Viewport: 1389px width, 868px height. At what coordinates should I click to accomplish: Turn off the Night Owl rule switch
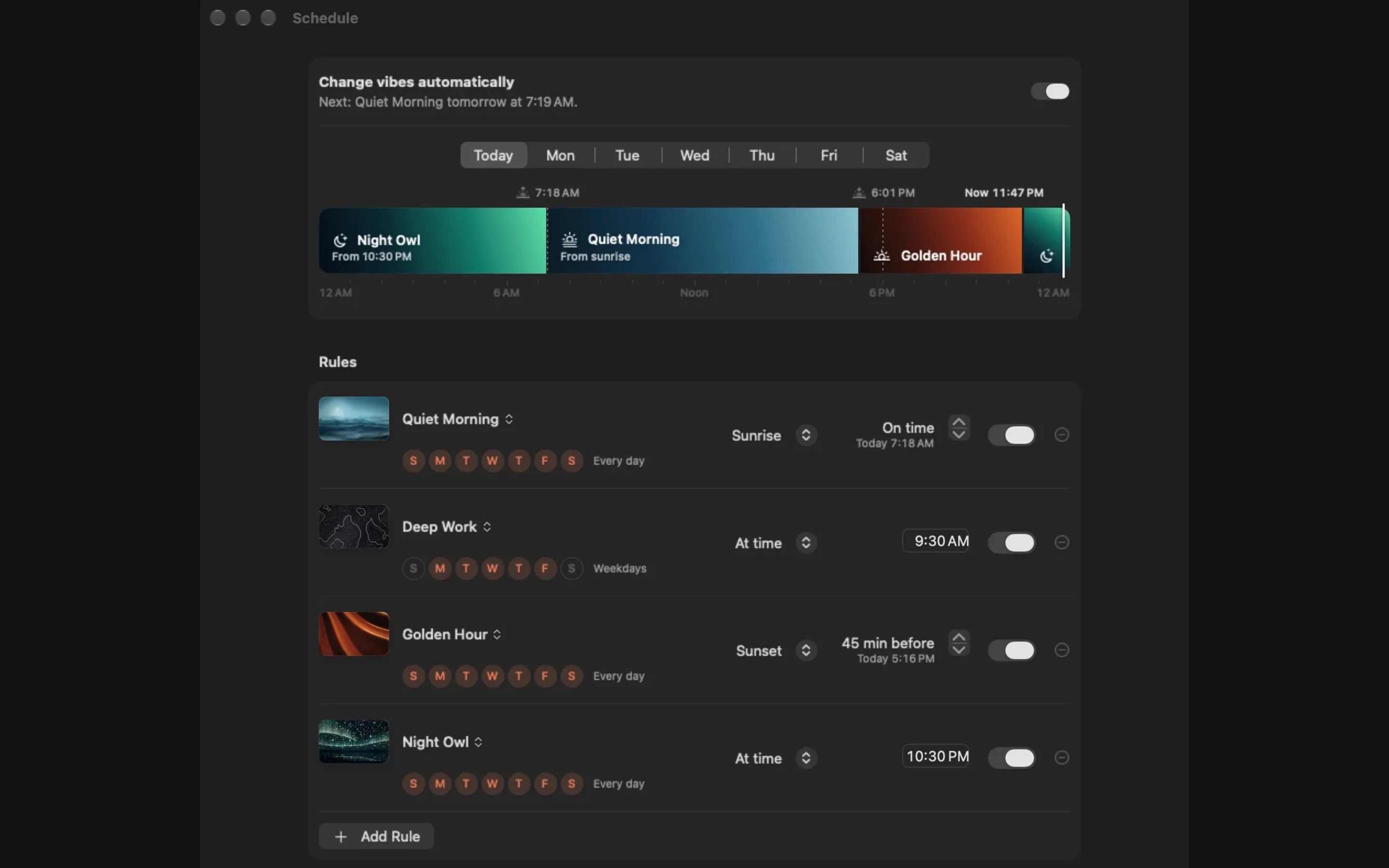[x=1011, y=758]
